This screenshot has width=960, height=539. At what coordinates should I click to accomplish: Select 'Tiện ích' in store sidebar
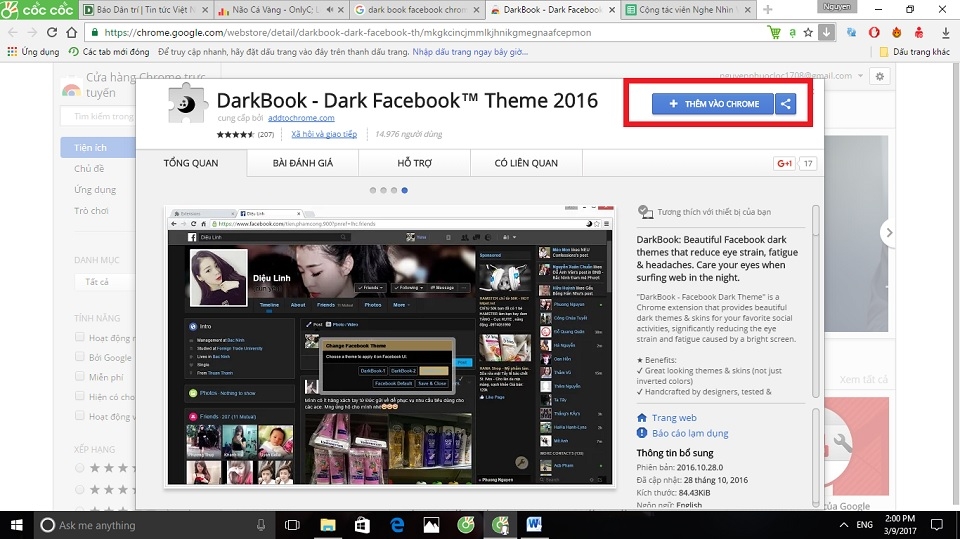tap(98, 148)
